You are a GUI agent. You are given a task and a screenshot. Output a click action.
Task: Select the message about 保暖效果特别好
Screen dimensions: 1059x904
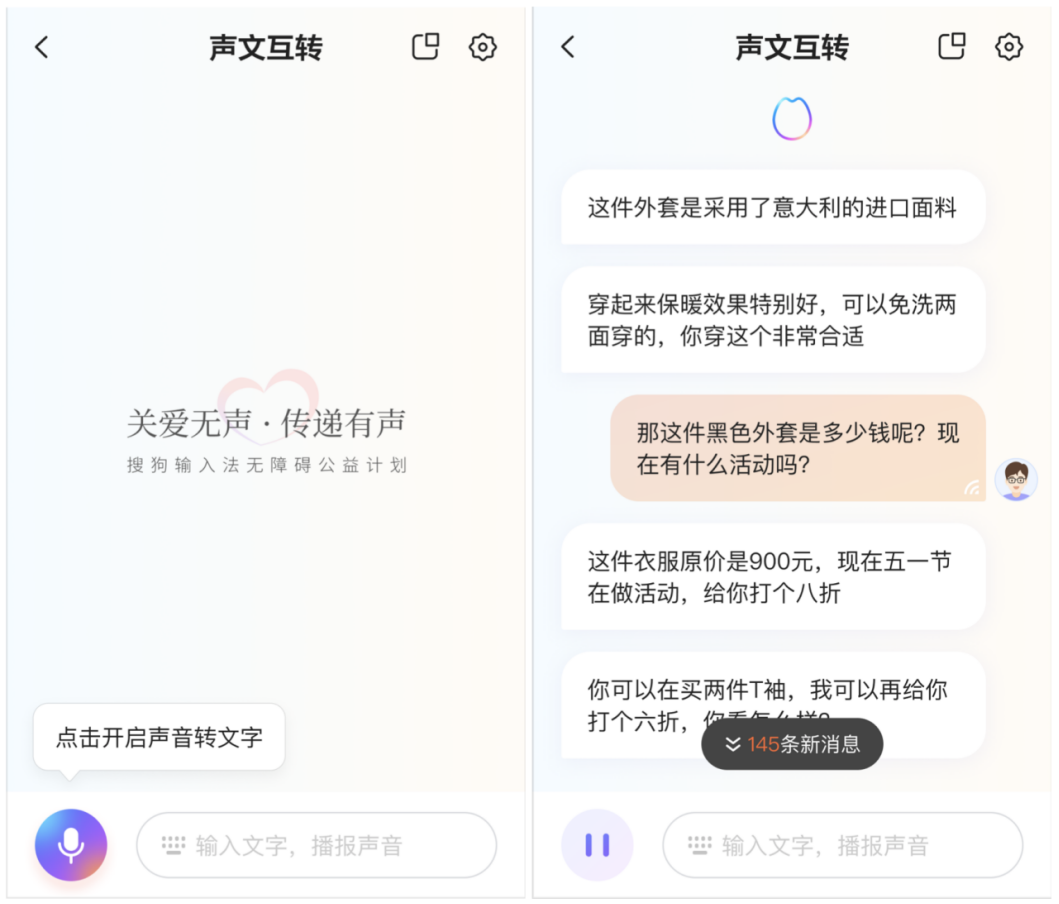point(773,320)
